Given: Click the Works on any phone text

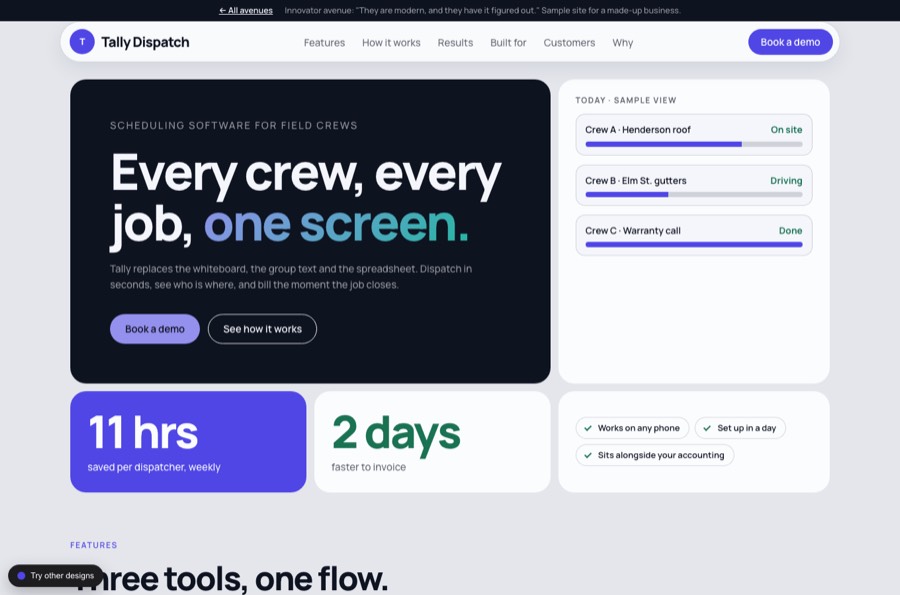Looking at the screenshot, I should coord(638,428).
